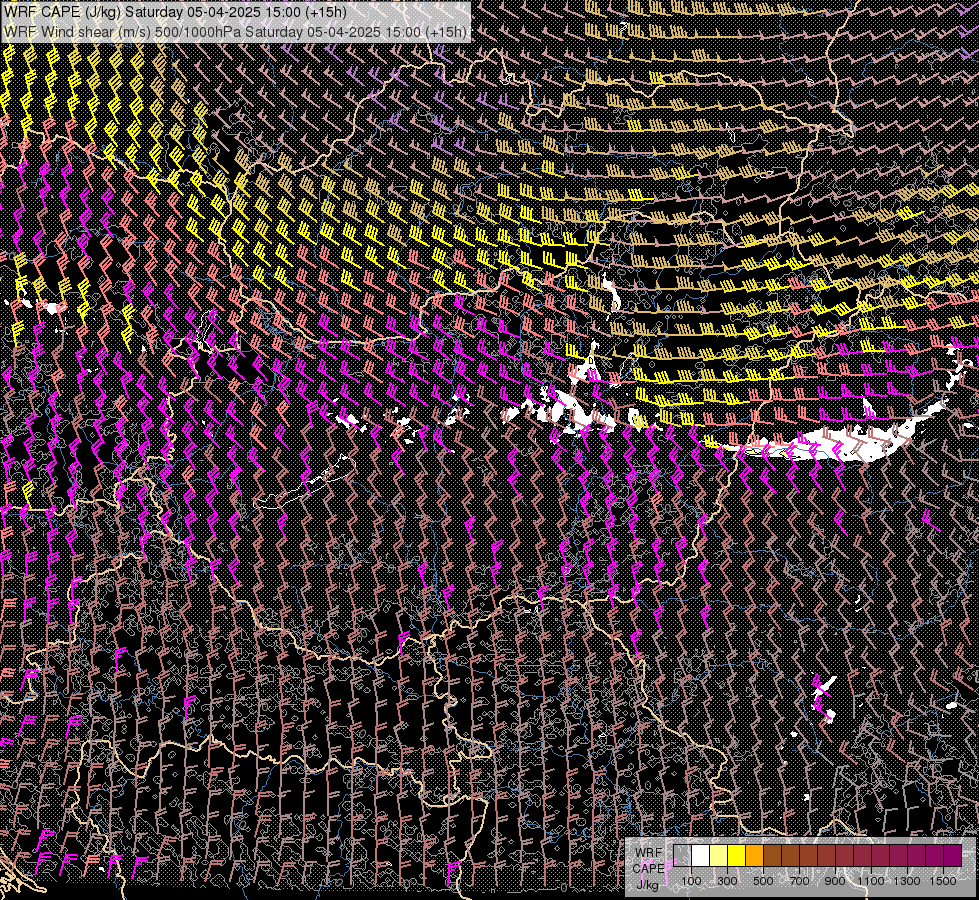Click the 700 label under the color scale
Image resolution: width=979 pixels, height=900 pixels.
point(799,881)
